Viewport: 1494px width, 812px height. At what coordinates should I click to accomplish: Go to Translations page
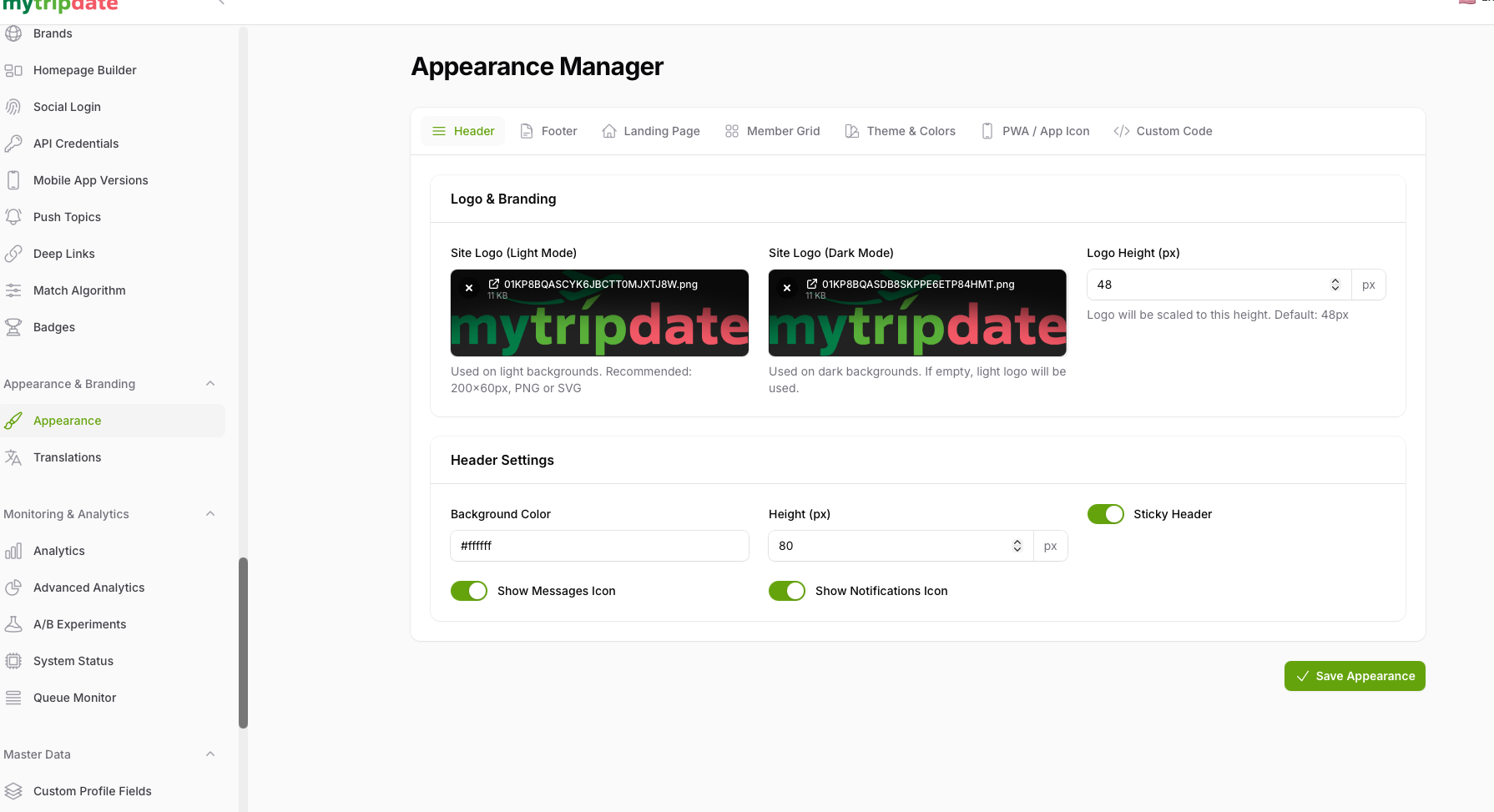pos(68,457)
